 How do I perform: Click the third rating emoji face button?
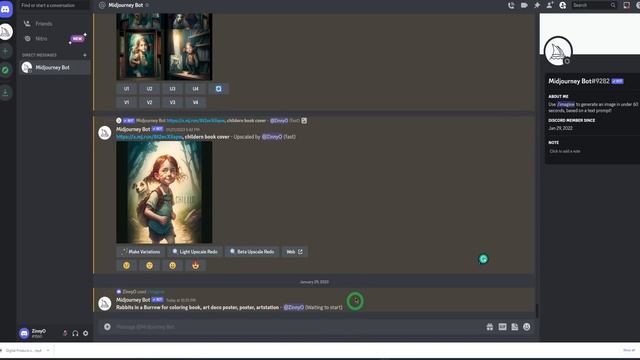tap(172, 265)
